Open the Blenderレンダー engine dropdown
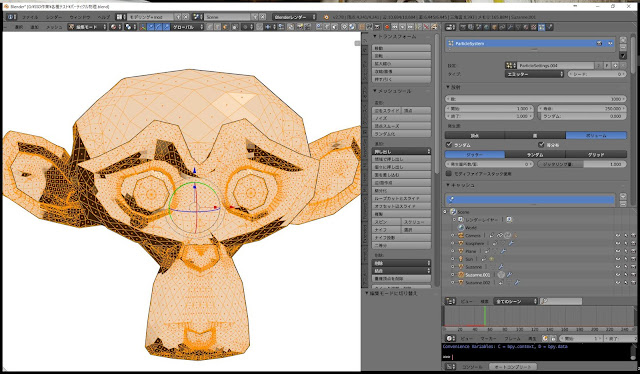This screenshot has height=374, width=640. tap(294, 17)
